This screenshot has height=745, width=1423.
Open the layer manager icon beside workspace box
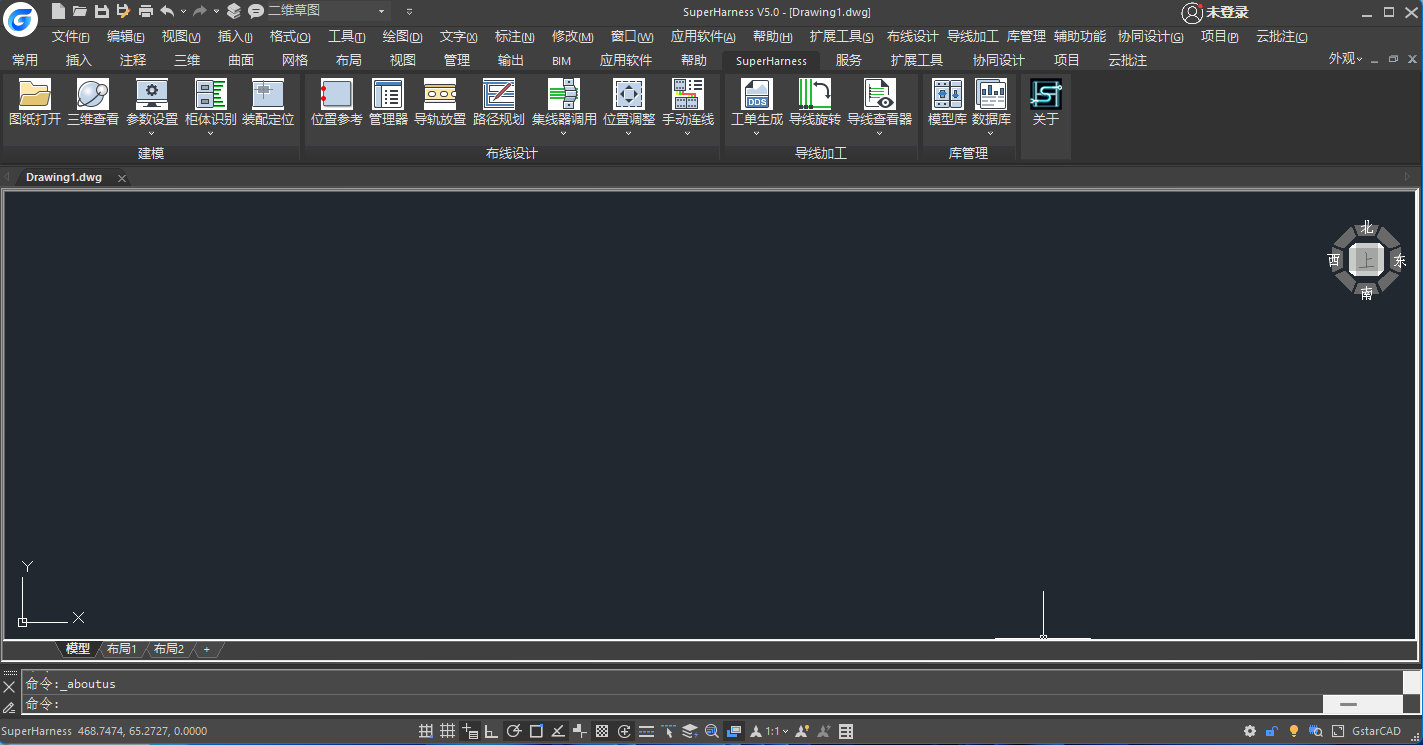click(234, 11)
